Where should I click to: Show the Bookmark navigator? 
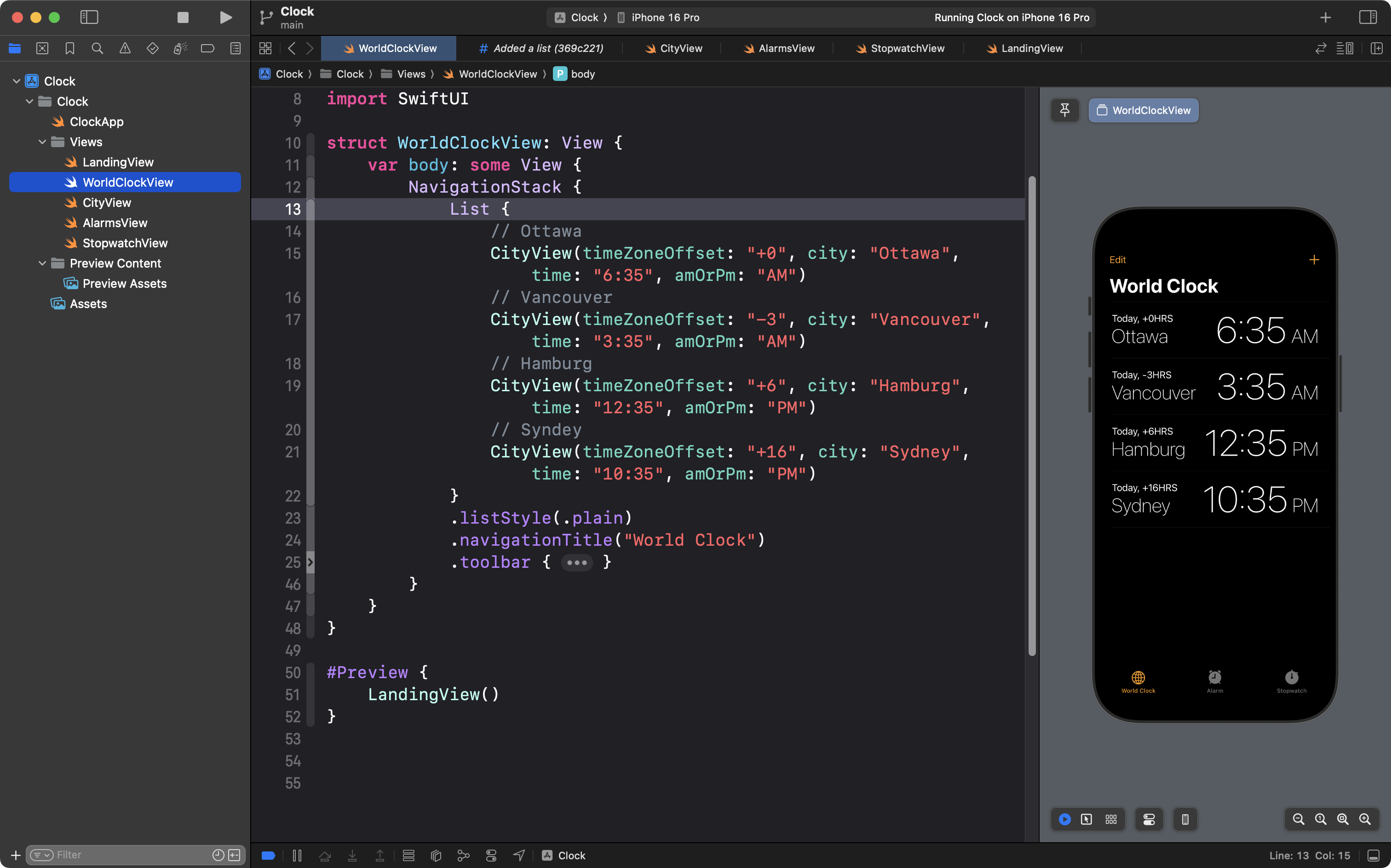(69, 49)
